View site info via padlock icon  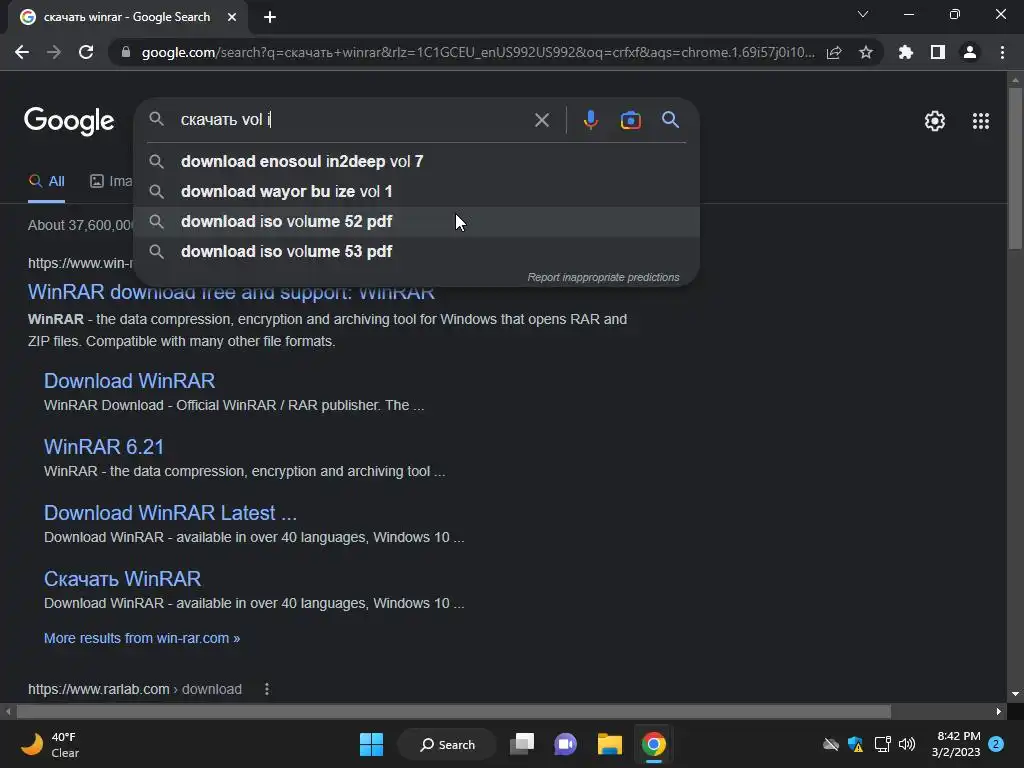point(126,52)
